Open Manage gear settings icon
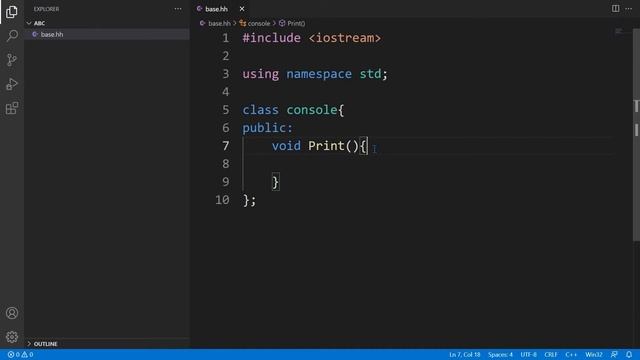 coord(12,337)
